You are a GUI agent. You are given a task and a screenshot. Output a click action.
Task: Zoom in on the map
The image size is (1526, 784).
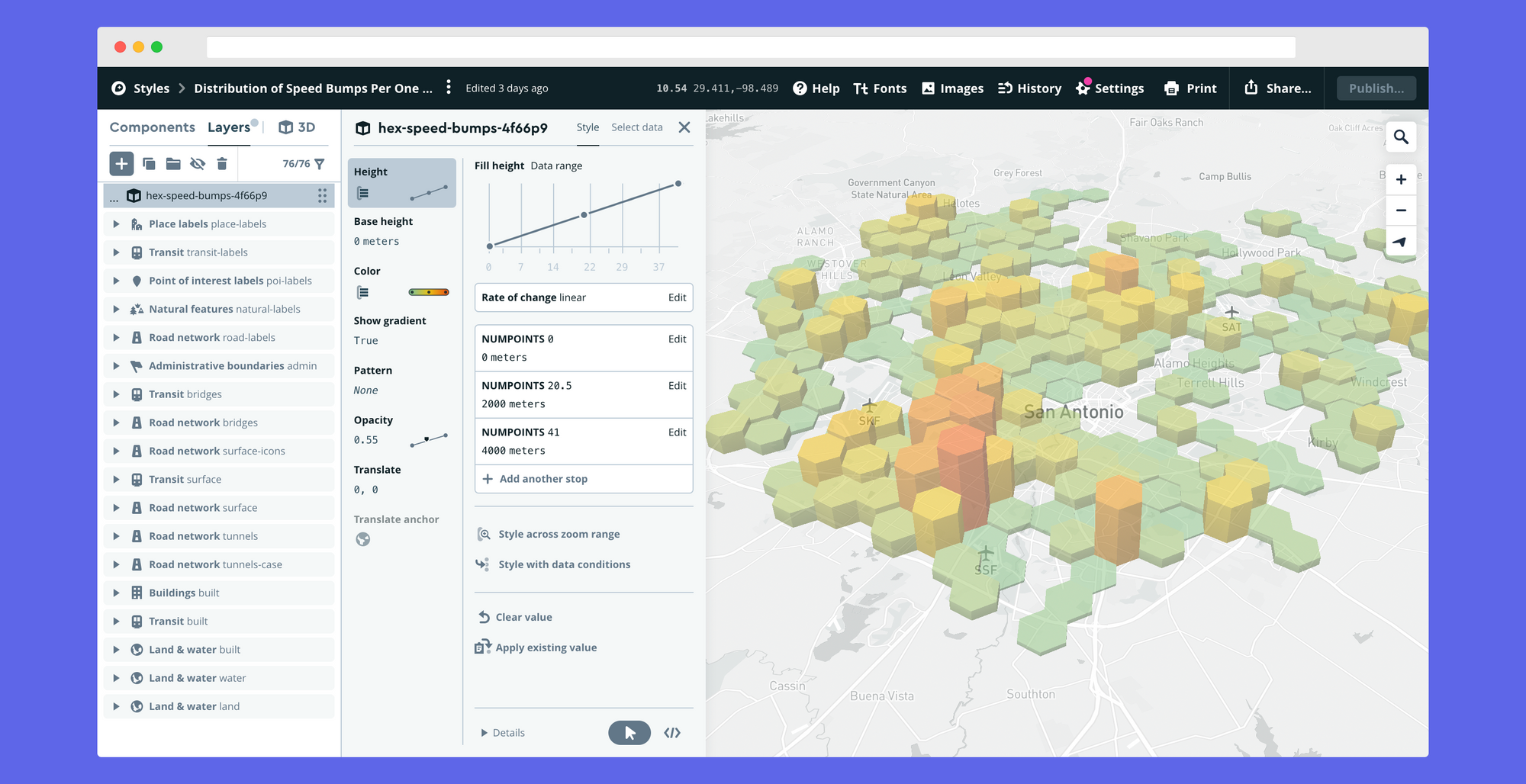[1401, 180]
